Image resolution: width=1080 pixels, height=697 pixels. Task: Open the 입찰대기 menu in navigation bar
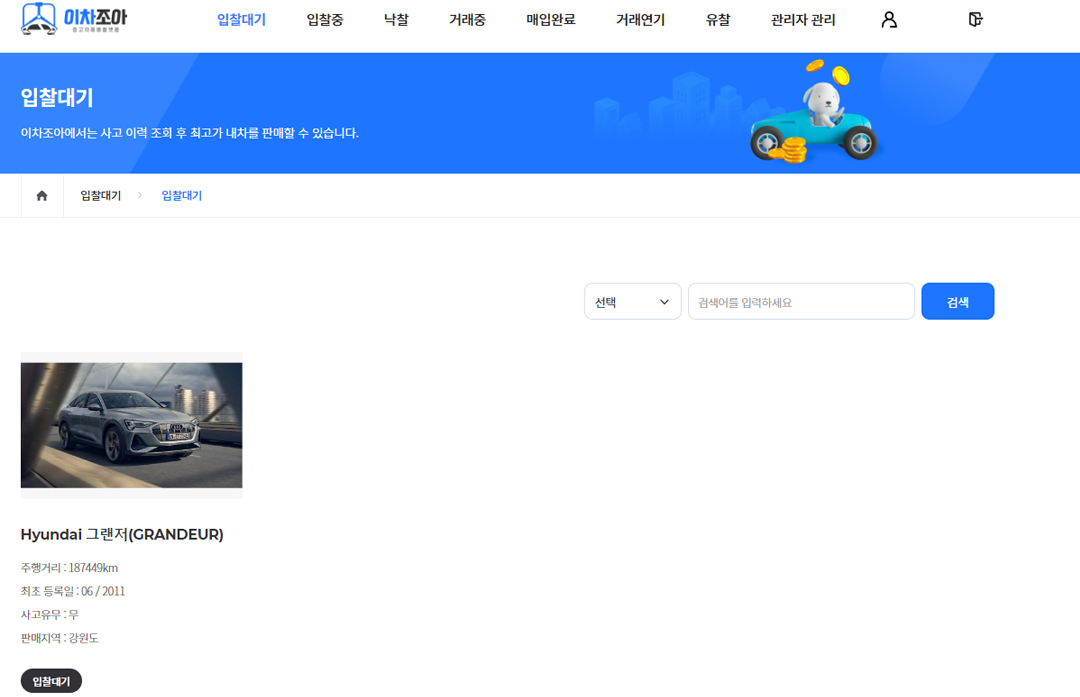(x=241, y=20)
